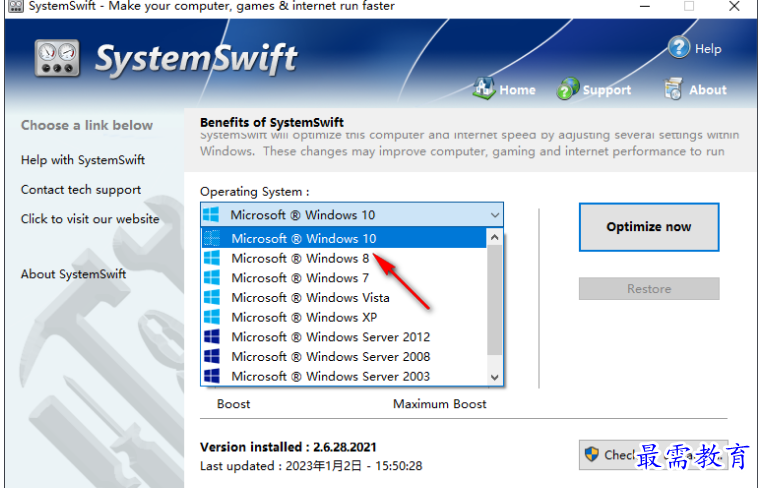
Task: Close the SystemSwift window
Action: point(734,6)
